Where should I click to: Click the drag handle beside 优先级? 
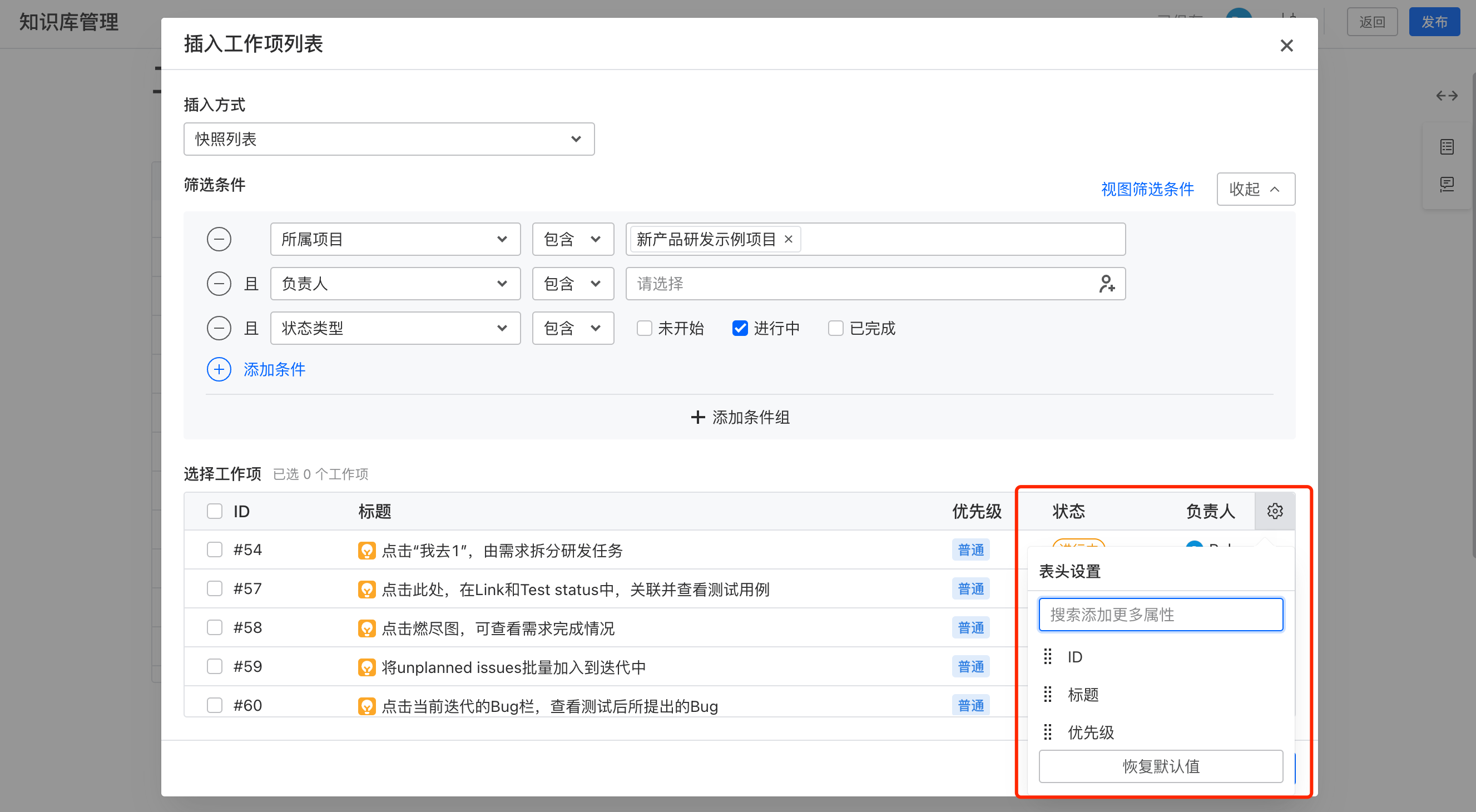pos(1048,732)
